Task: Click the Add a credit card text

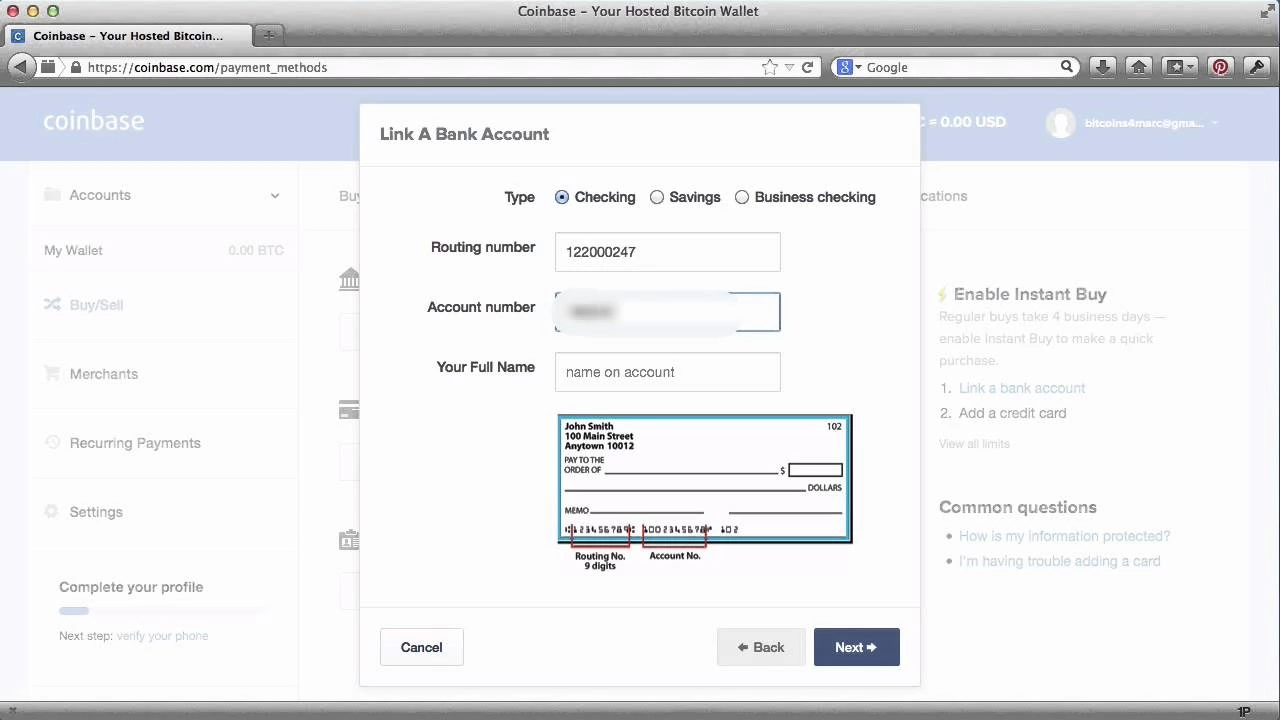Action: (x=1012, y=413)
